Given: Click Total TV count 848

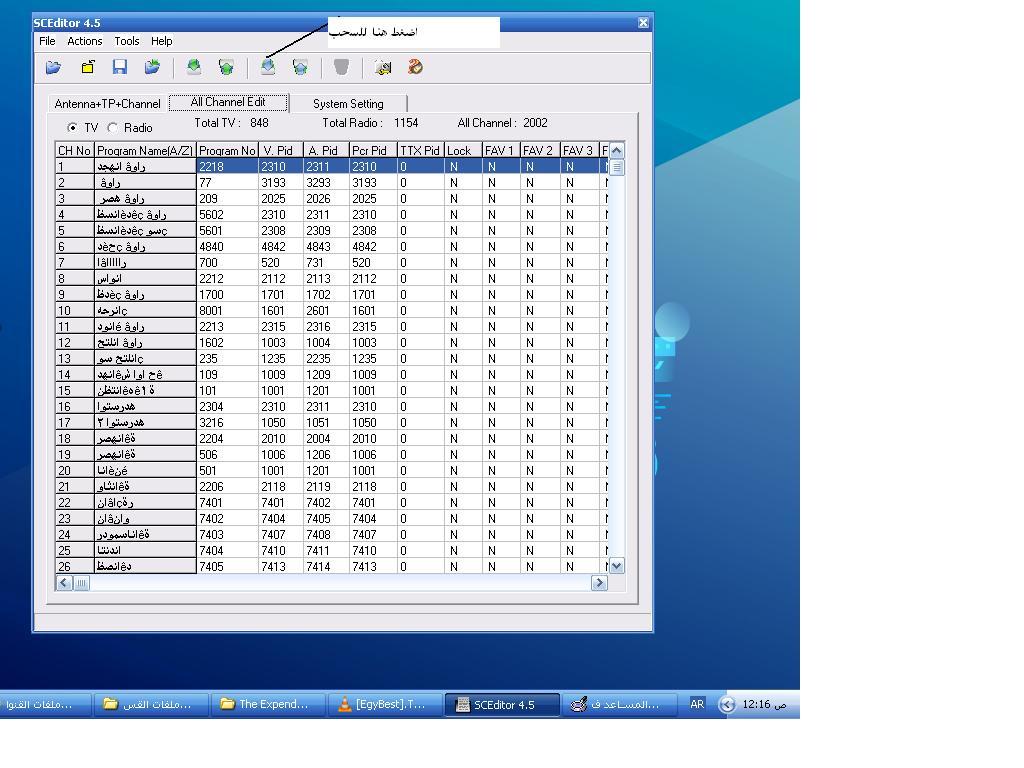Looking at the screenshot, I should coord(259,123).
